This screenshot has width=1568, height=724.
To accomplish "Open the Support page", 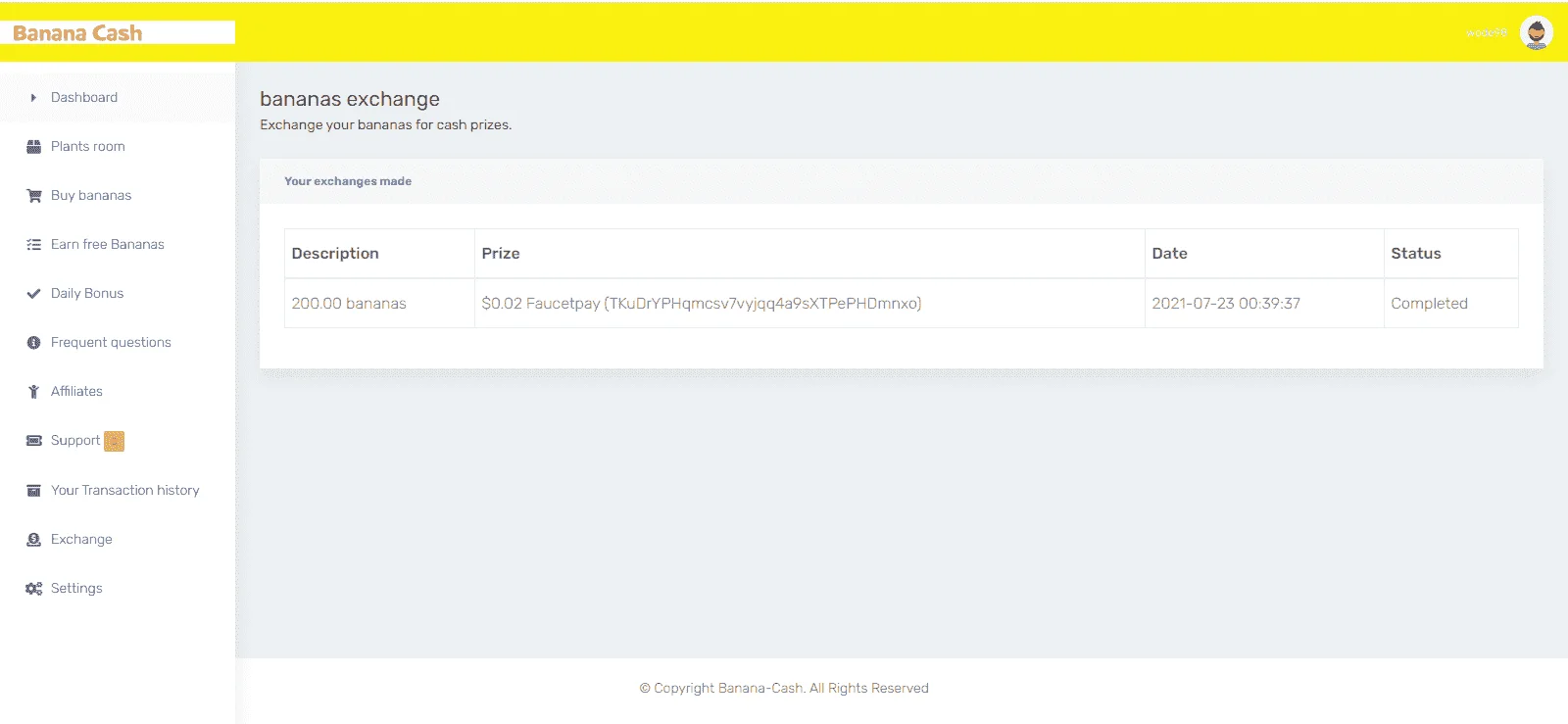I will click(x=75, y=441).
